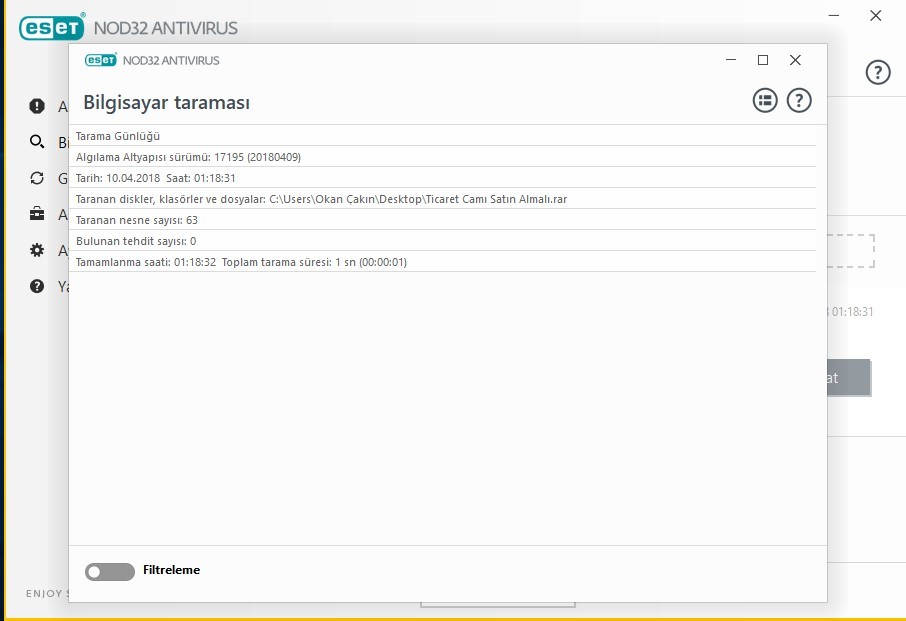Close the main ESET window
906x621 pixels.
pos(875,16)
